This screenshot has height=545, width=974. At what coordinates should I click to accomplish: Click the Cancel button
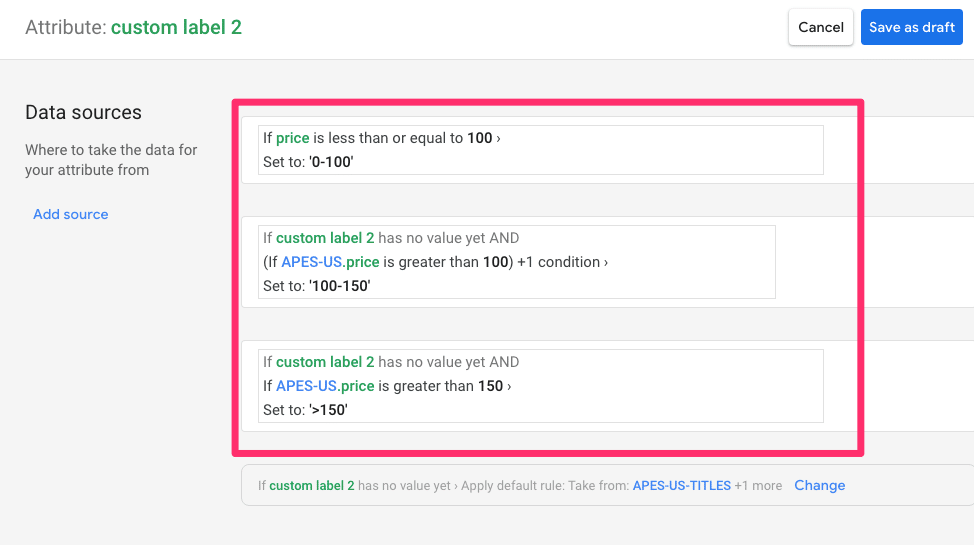(821, 27)
